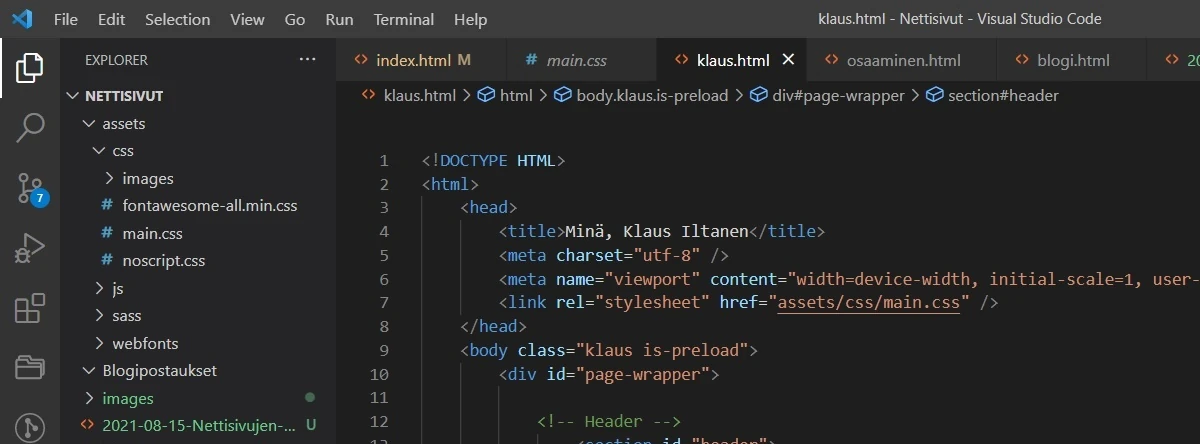The image size is (1200, 444).
Task: Collapse the NETTISIVUT root folder
Action: click(72, 96)
